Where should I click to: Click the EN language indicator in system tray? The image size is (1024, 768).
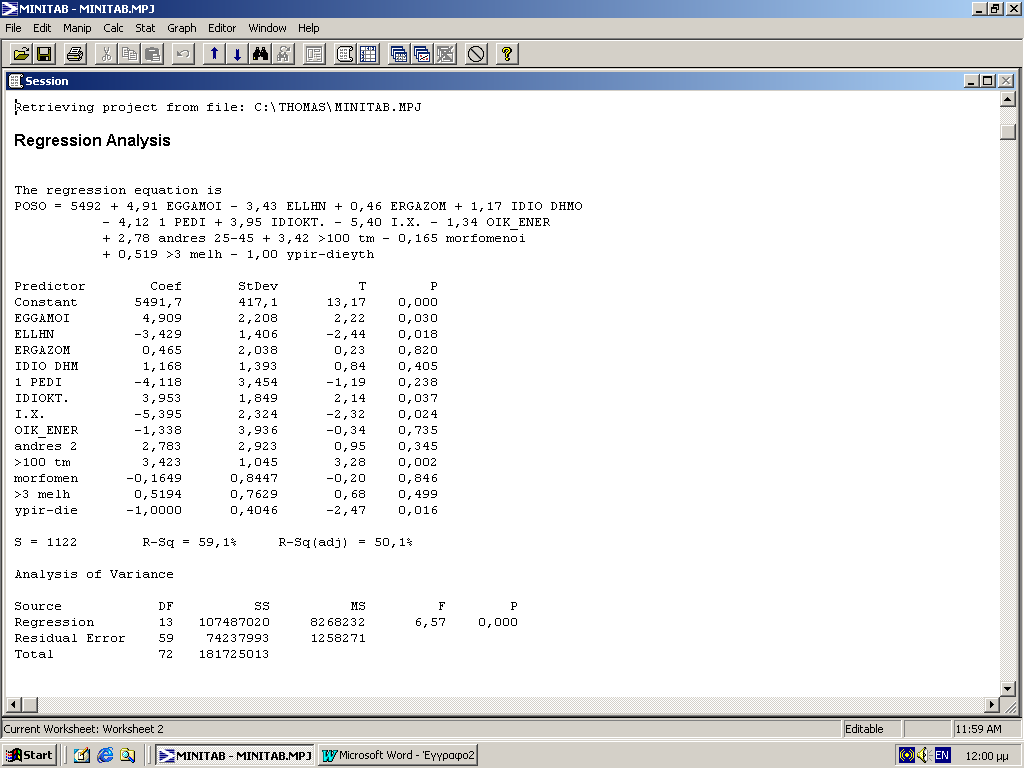coord(941,755)
